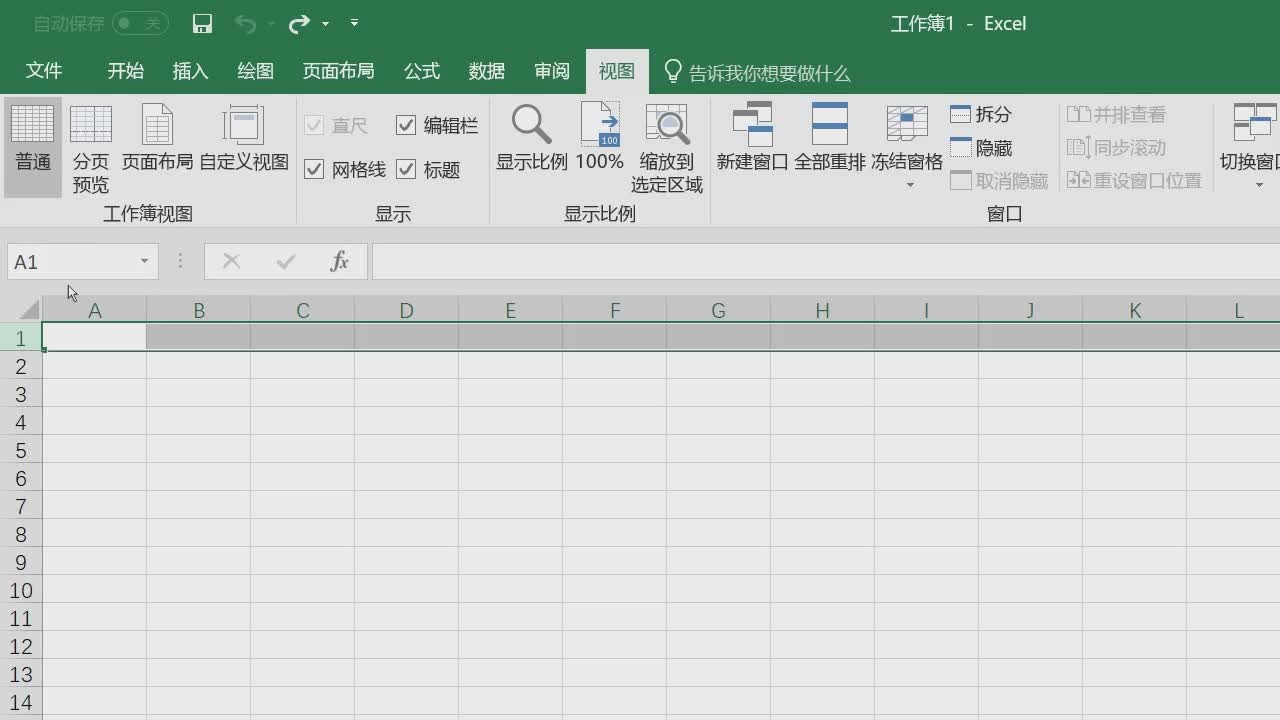
Task: Click Split (拆分) window
Action: 981,114
